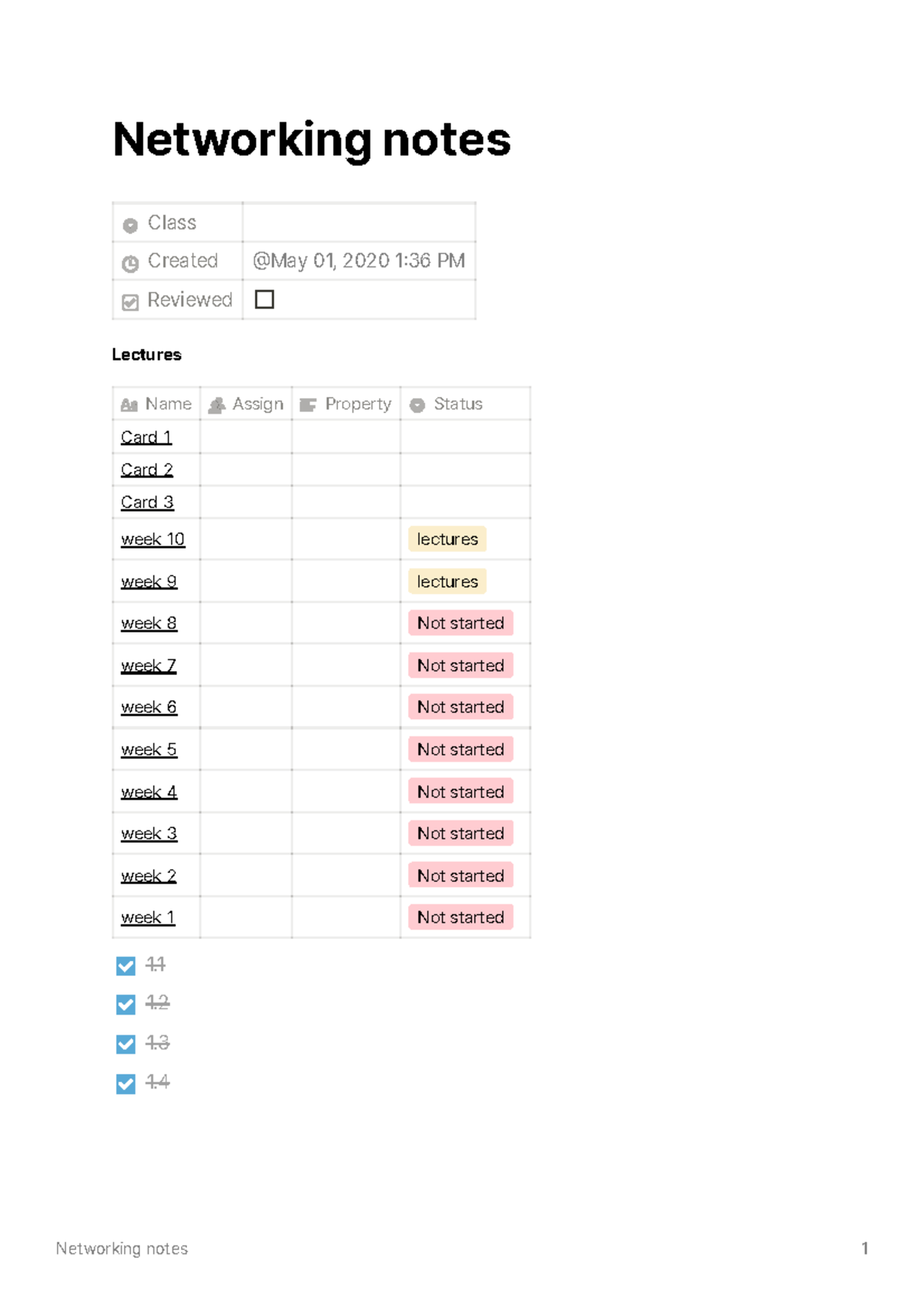
Task: Toggle the empty Reviewed checkbox
Action: click(x=264, y=299)
